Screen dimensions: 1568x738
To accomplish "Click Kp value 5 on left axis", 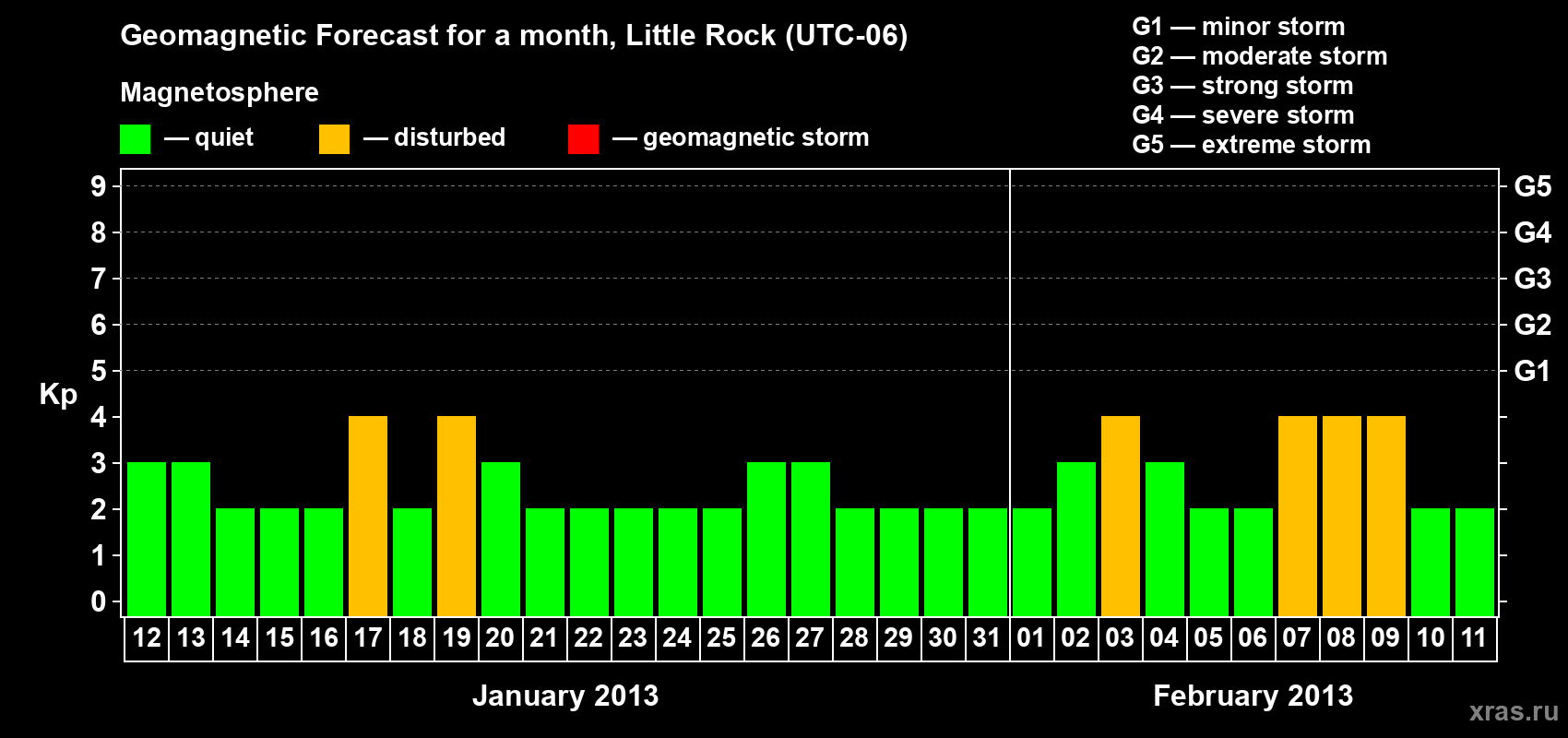I will tap(99, 371).
